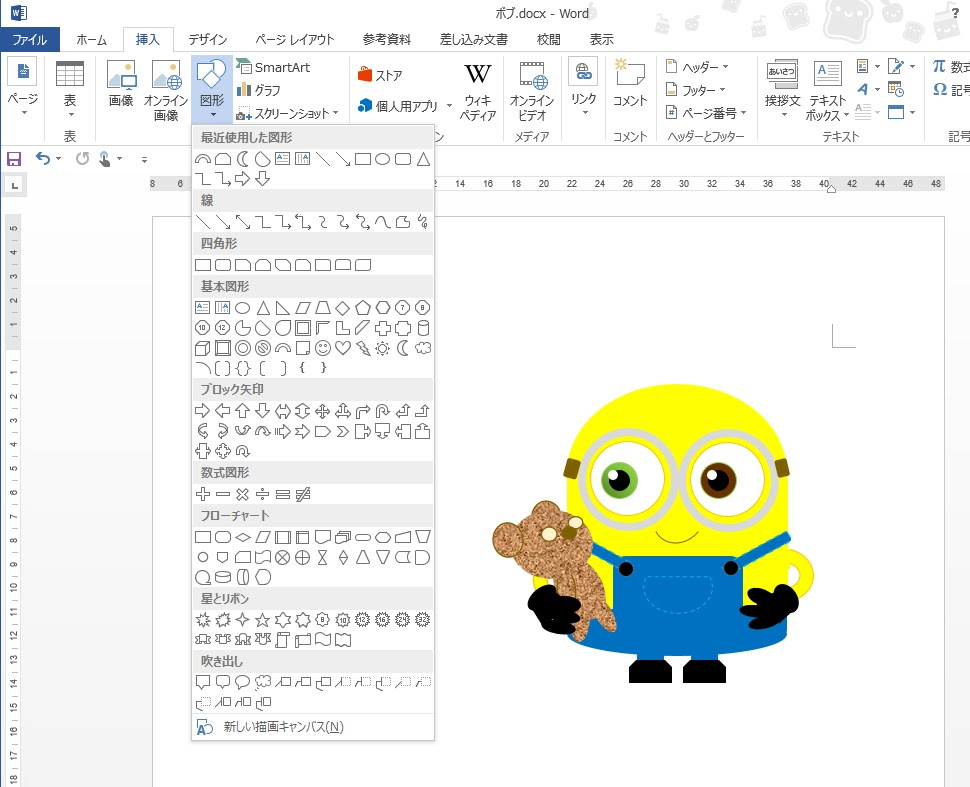Insert a hyperlink with リンク
The image size is (970, 787).
tap(584, 89)
